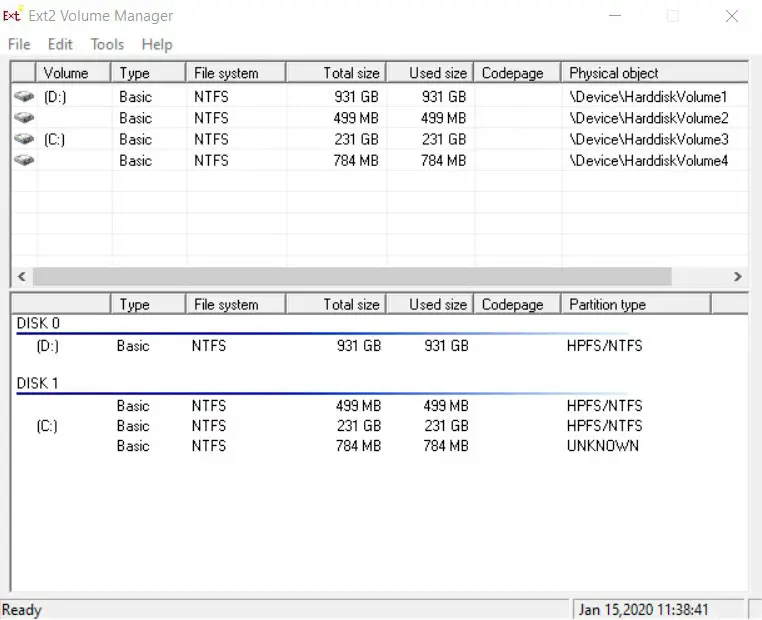Click 231 GB used size in top list

point(444,139)
